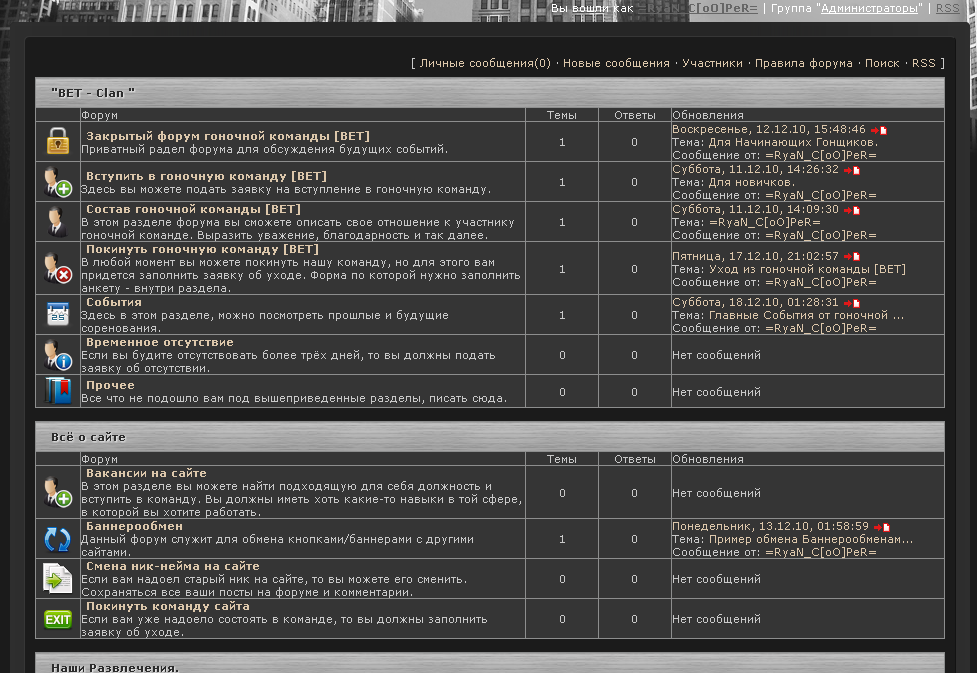Image resolution: width=977 pixels, height=673 pixels.
Task: Click the document arrow icon beside Смена ник-нейма
Action: pos(58,578)
